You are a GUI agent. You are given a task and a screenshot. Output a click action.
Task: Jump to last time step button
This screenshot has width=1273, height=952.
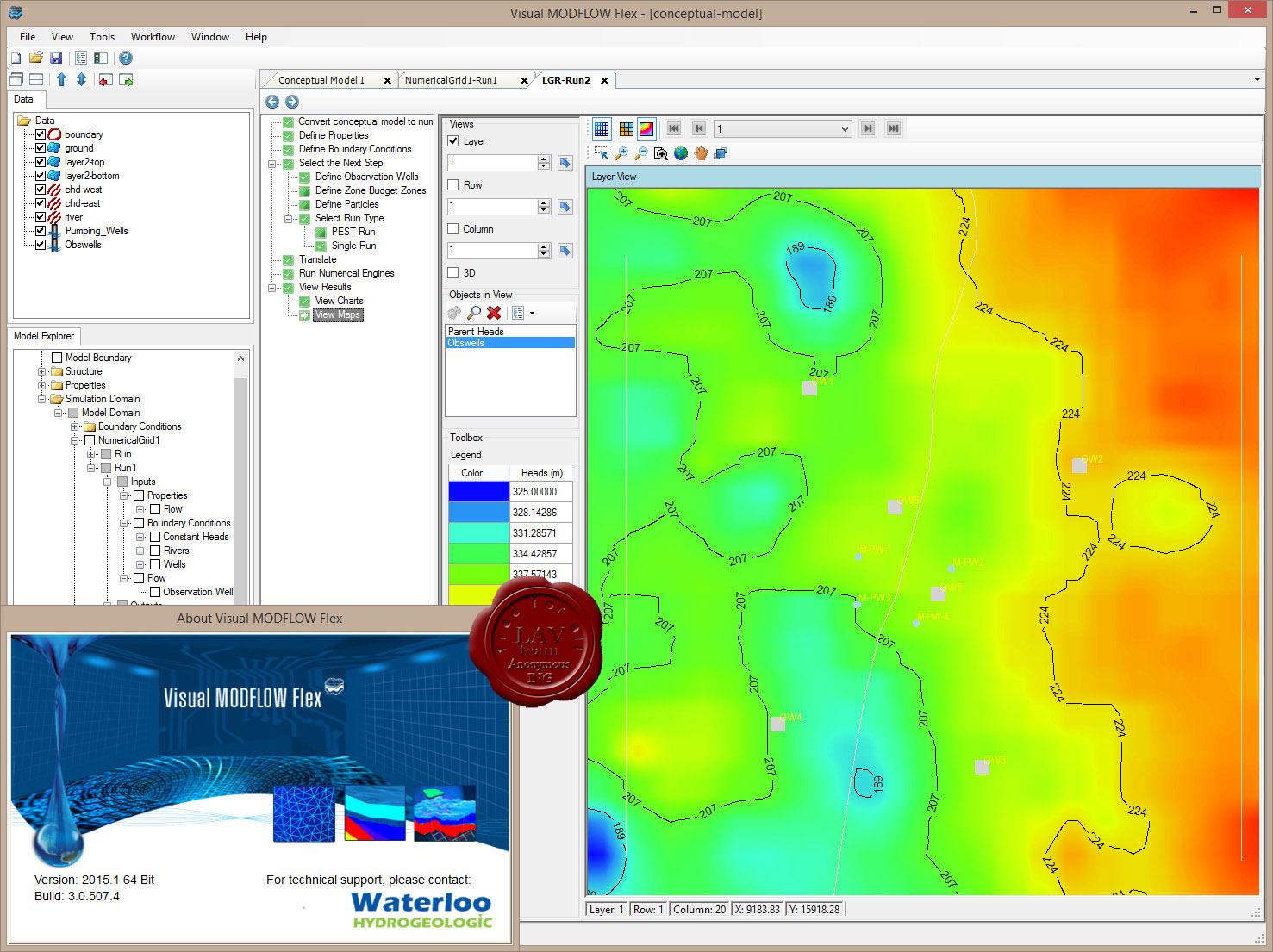tap(894, 128)
